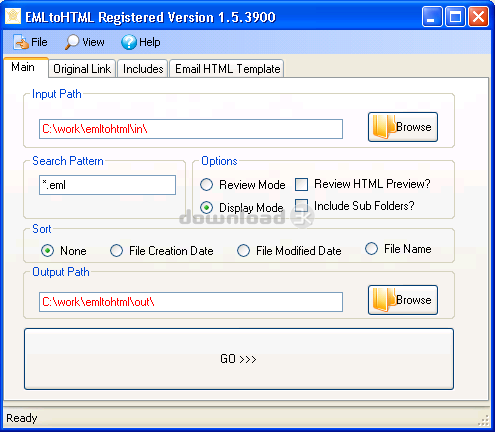
Task: Check the Include Sub Folders option
Action: coord(301,206)
